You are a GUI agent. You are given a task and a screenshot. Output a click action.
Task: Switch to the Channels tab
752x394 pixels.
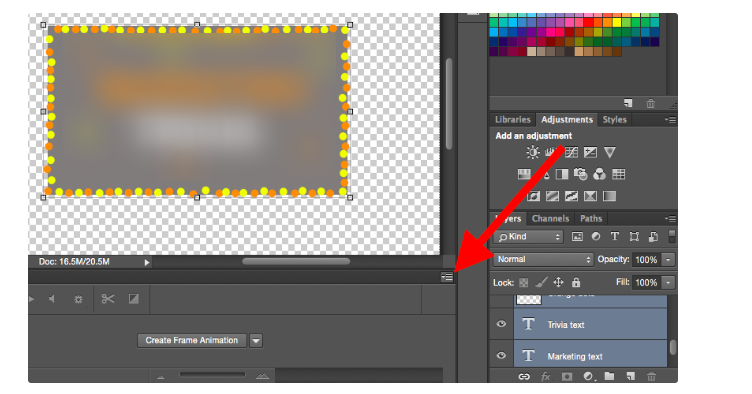(x=550, y=219)
